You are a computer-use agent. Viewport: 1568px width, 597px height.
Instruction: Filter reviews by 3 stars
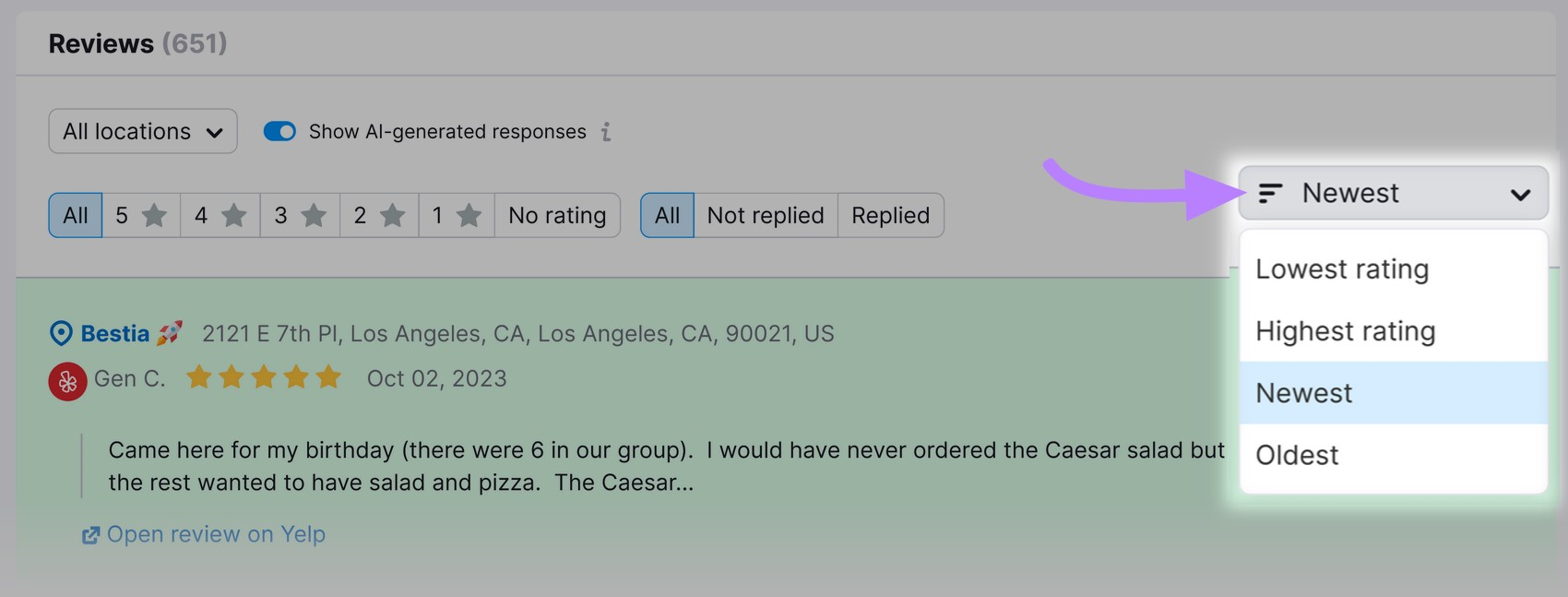click(x=299, y=215)
